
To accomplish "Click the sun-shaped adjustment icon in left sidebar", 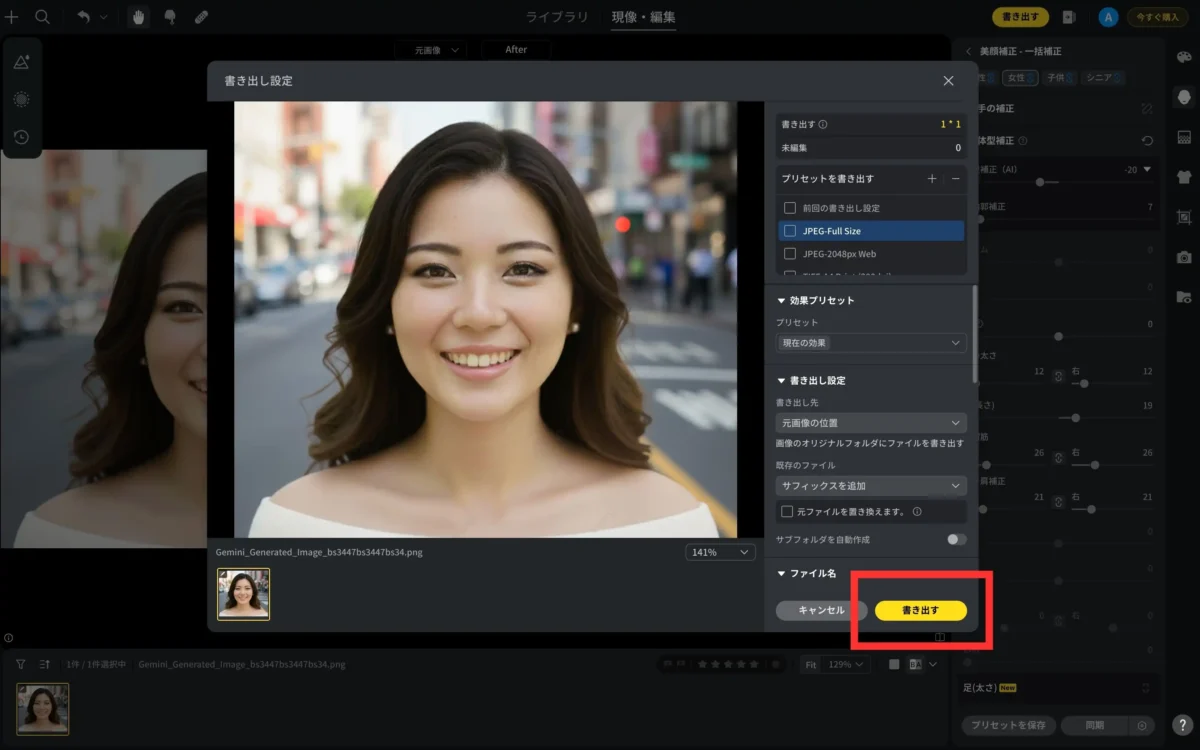I will click(x=21, y=99).
